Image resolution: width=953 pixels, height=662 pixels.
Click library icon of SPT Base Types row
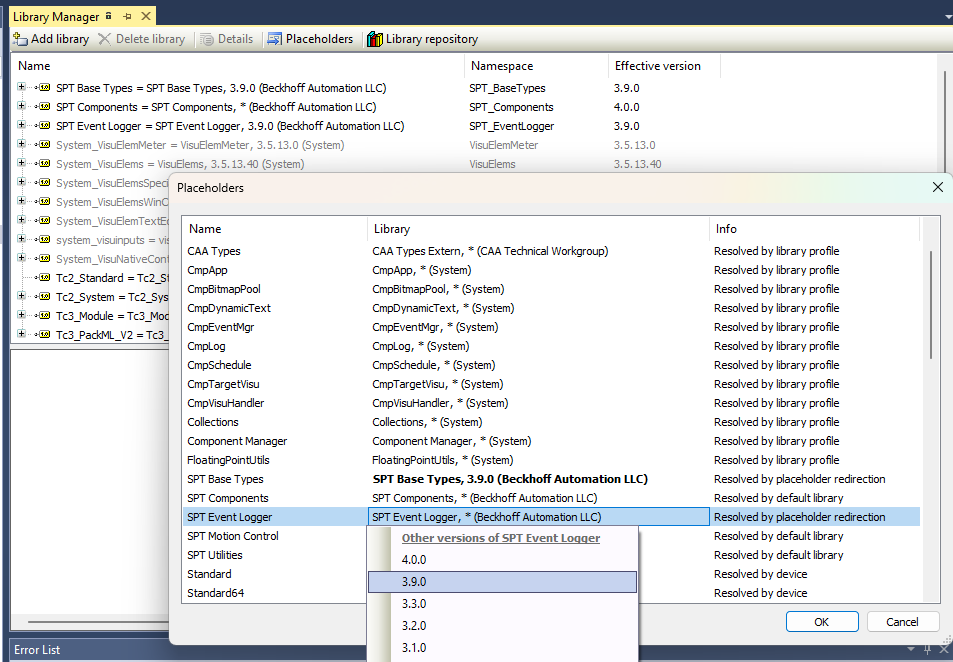point(44,88)
